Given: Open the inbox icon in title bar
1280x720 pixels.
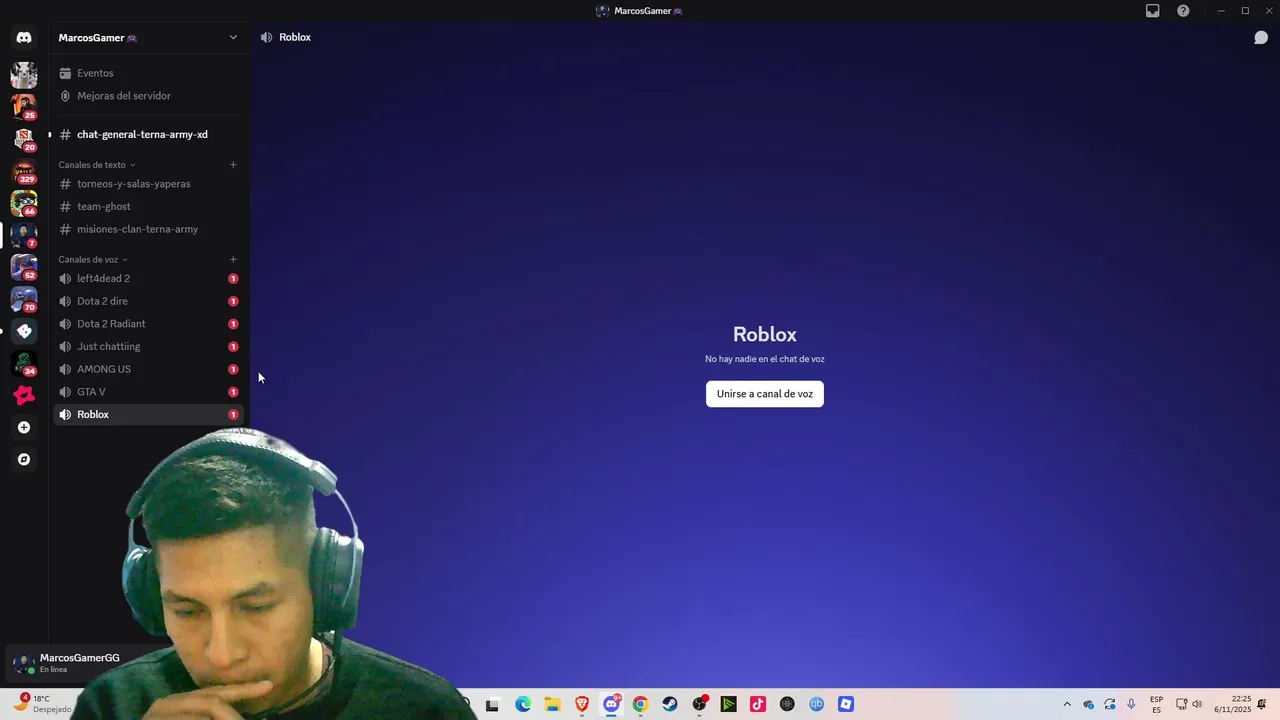Looking at the screenshot, I should [1153, 11].
